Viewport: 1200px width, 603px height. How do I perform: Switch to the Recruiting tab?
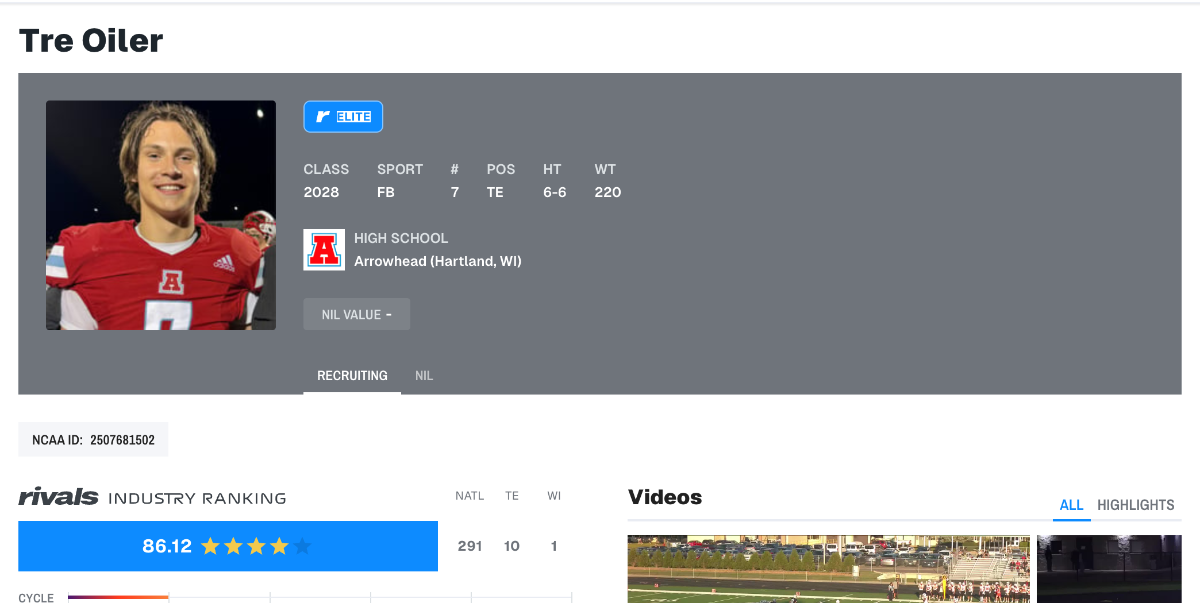(352, 376)
